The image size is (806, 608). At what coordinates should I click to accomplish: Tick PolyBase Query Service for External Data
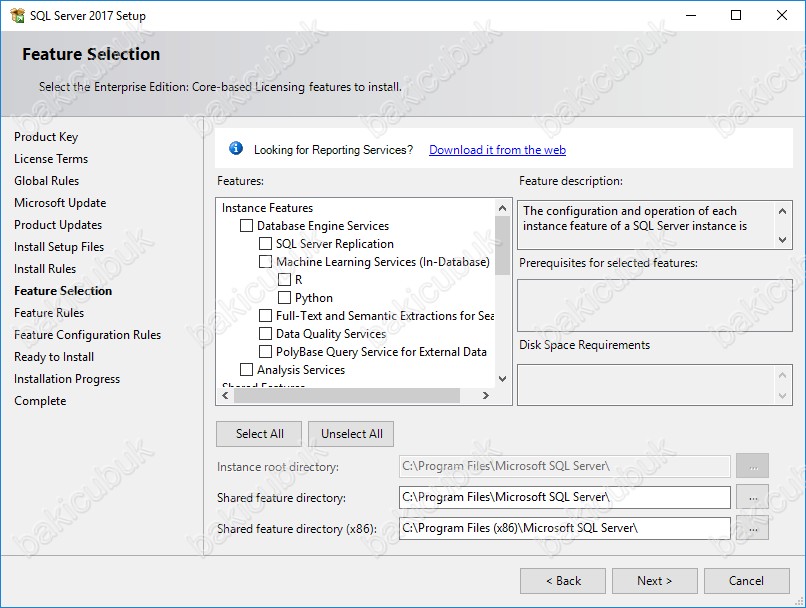[265, 352]
